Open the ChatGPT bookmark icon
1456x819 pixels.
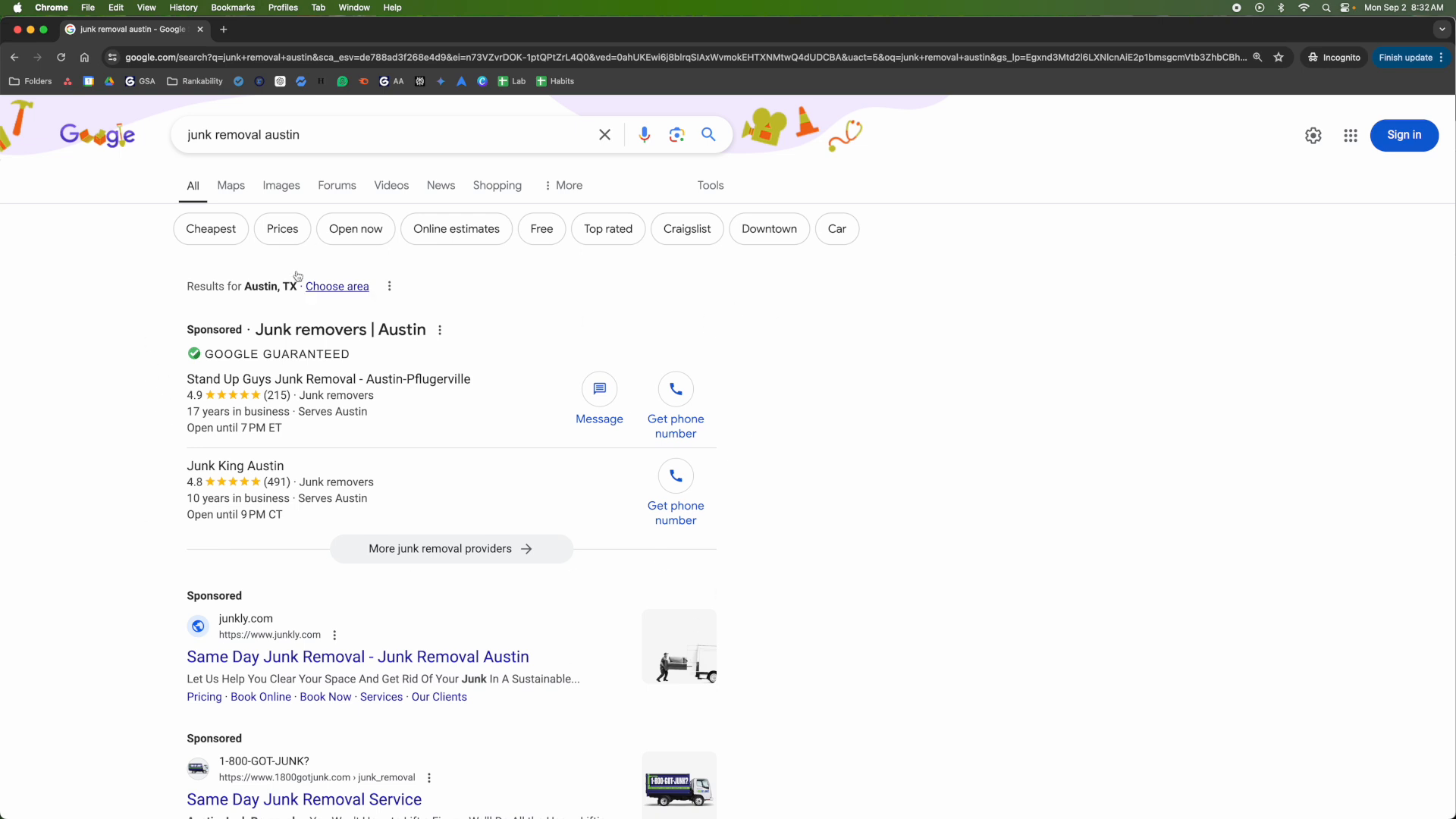[280, 81]
